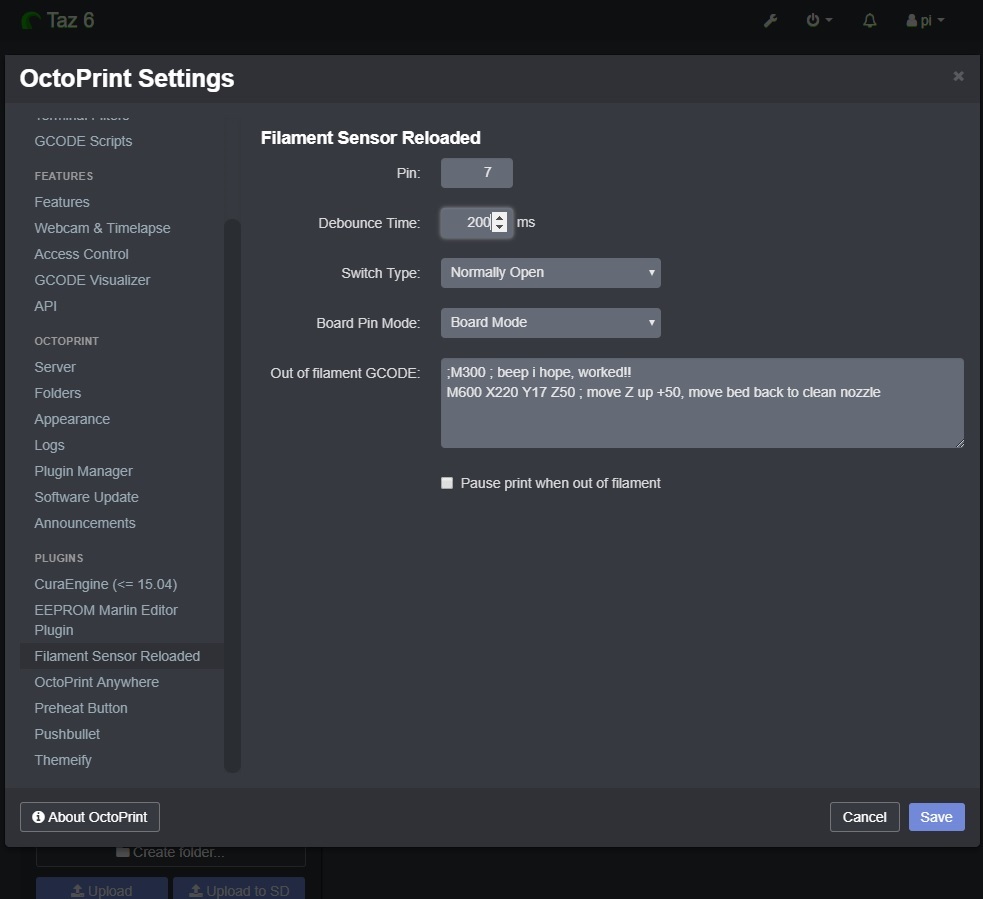Image resolution: width=983 pixels, height=899 pixels.
Task: Open GCODE Visualizer settings
Action: pyautogui.click(x=92, y=280)
